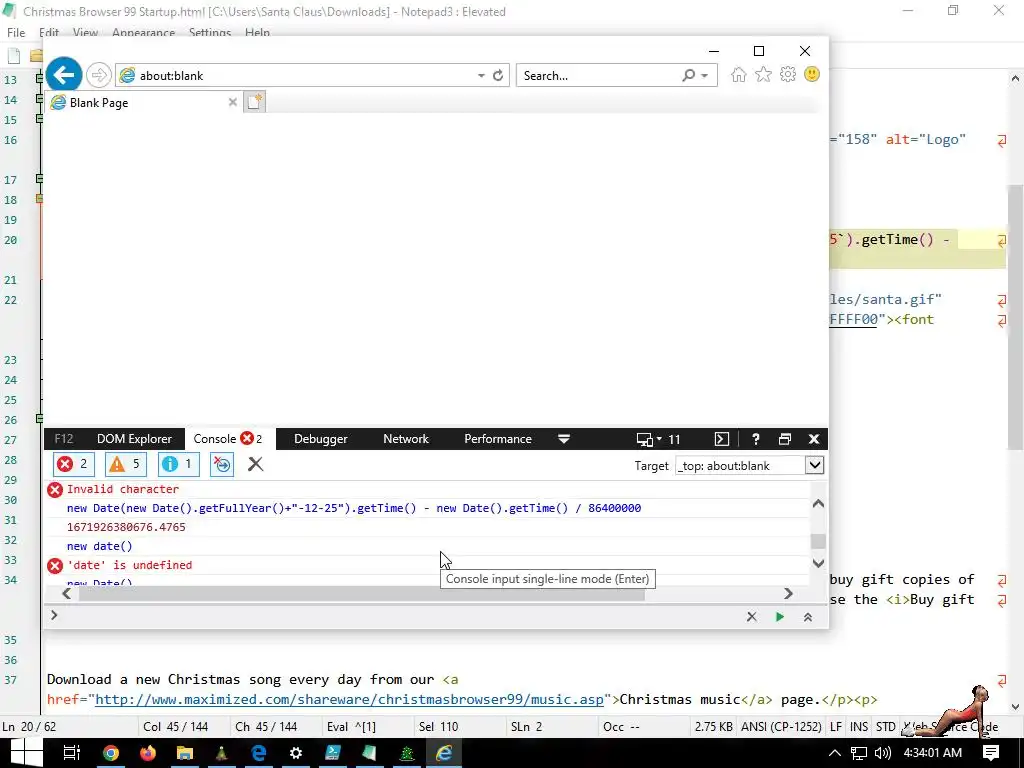This screenshot has width=1024, height=768.
Task: Click Internet Explorer's Forward arrow button
Action: point(99,75)
